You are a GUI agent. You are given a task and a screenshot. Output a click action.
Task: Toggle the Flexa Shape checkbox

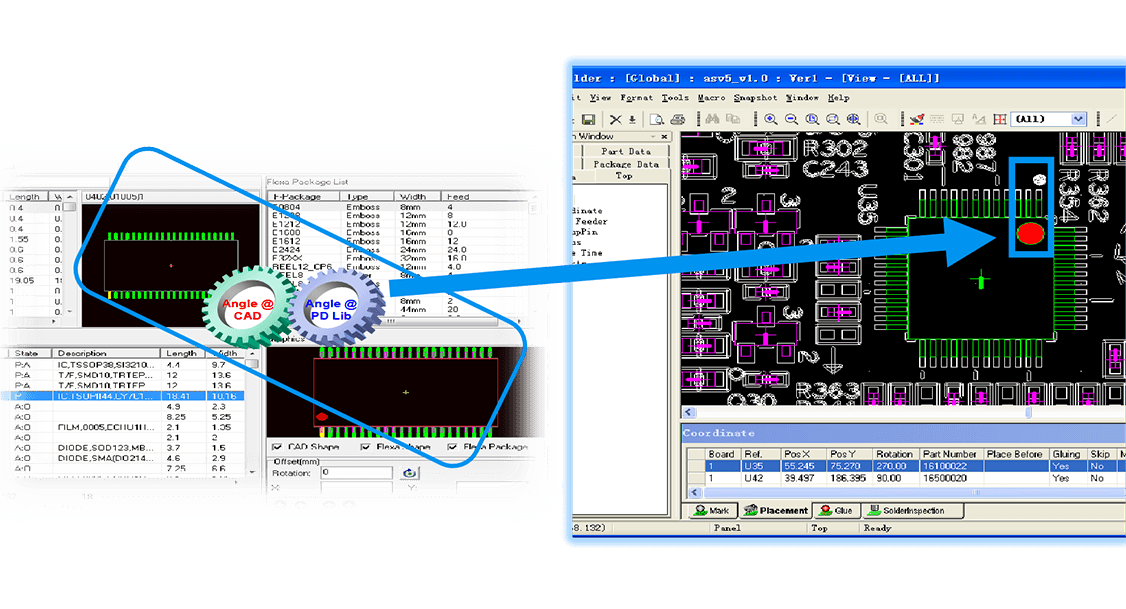tap(365, 447)
